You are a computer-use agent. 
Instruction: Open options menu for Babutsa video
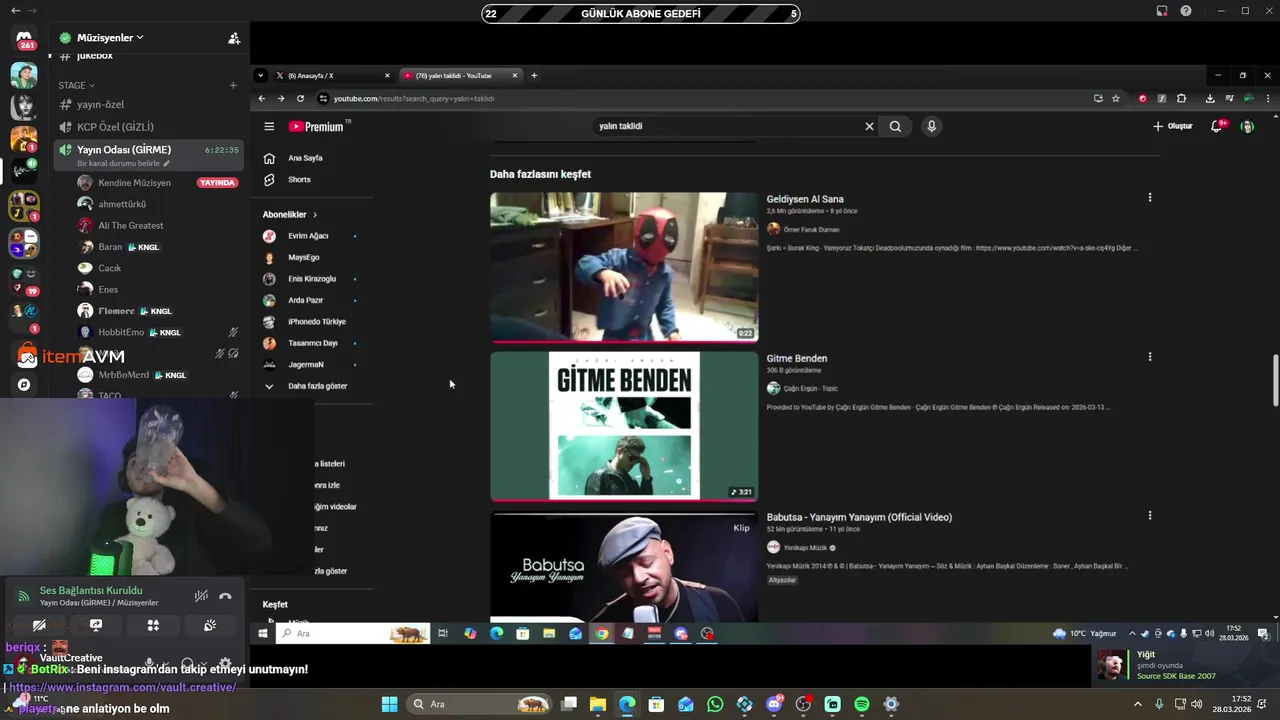(1150, 516)
